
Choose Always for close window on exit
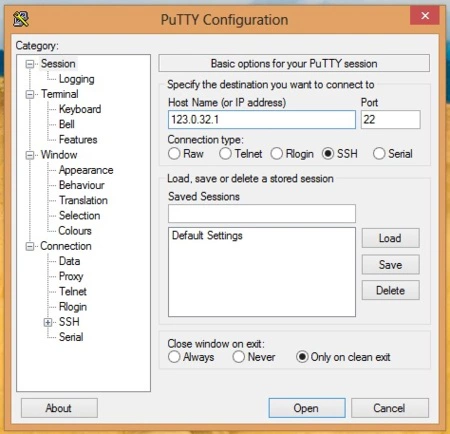pos(174,357)
